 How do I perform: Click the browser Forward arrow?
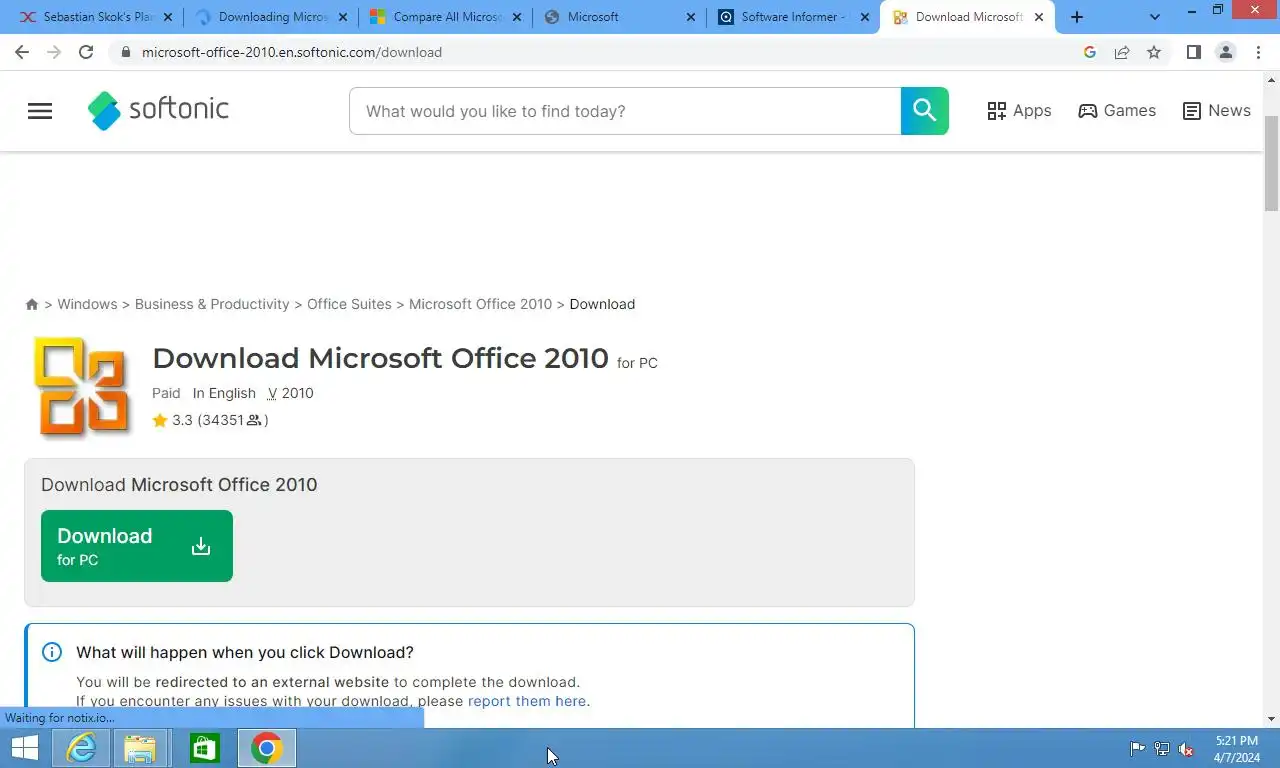[x=54, y=52]
